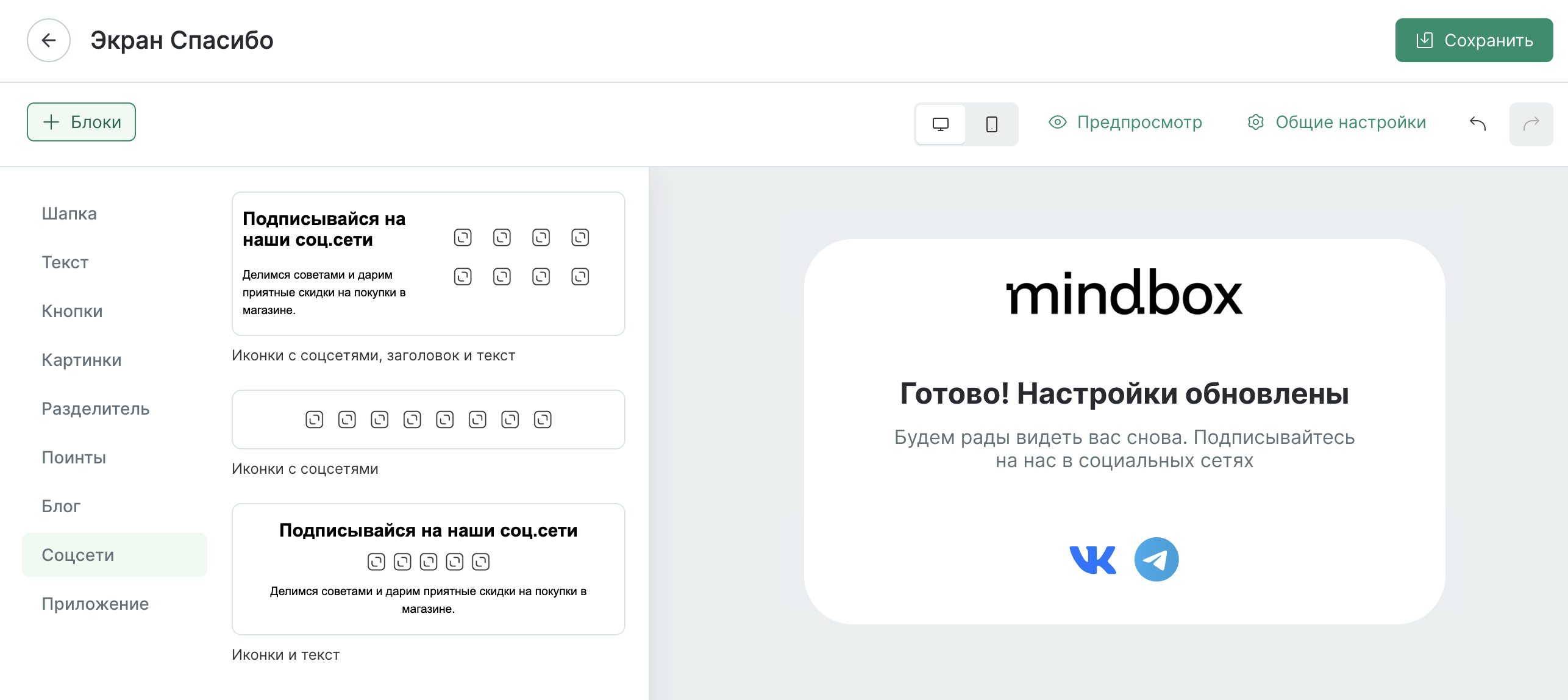Screen dimensions: 1568x700
Task: Click the VK icon in preview
Action: [x=1092, y=559]
